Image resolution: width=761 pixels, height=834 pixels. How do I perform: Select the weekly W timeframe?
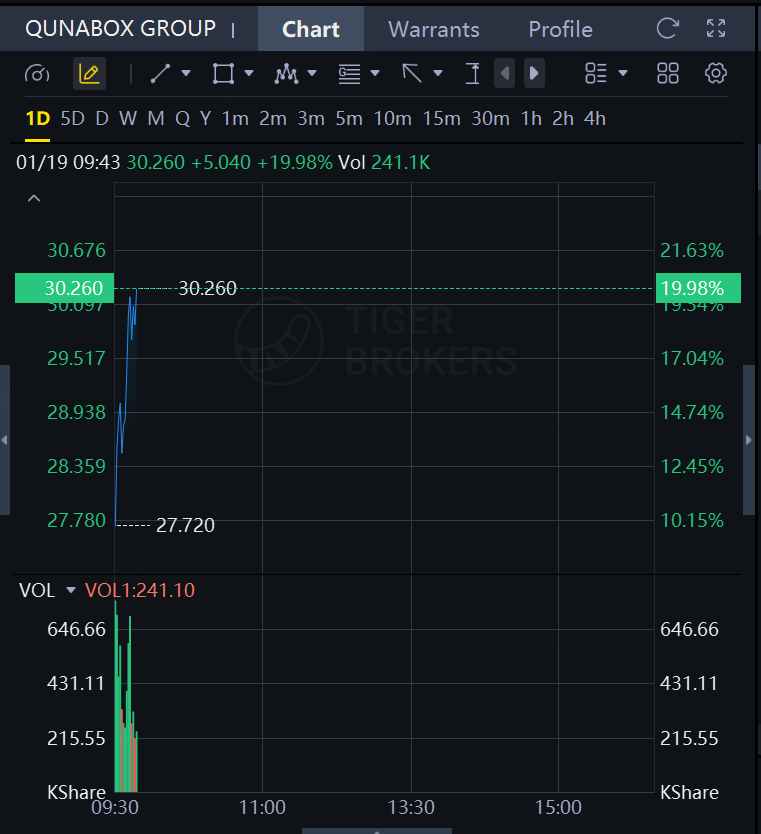128,119
